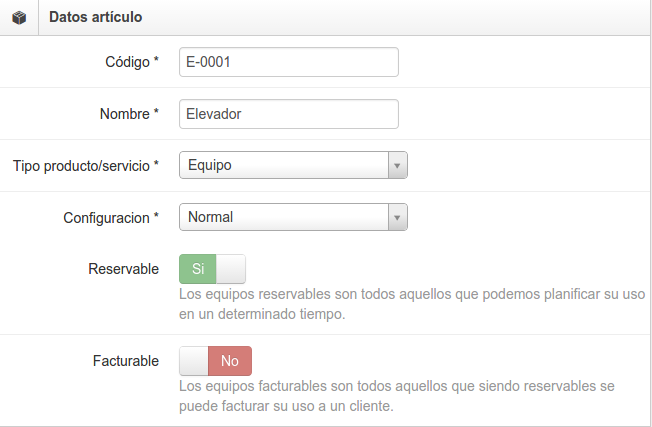Image resolution: width=652 pixels, height=427 pixels.
Task: Click the Facturable help description text
Action: tap(397, 396)
